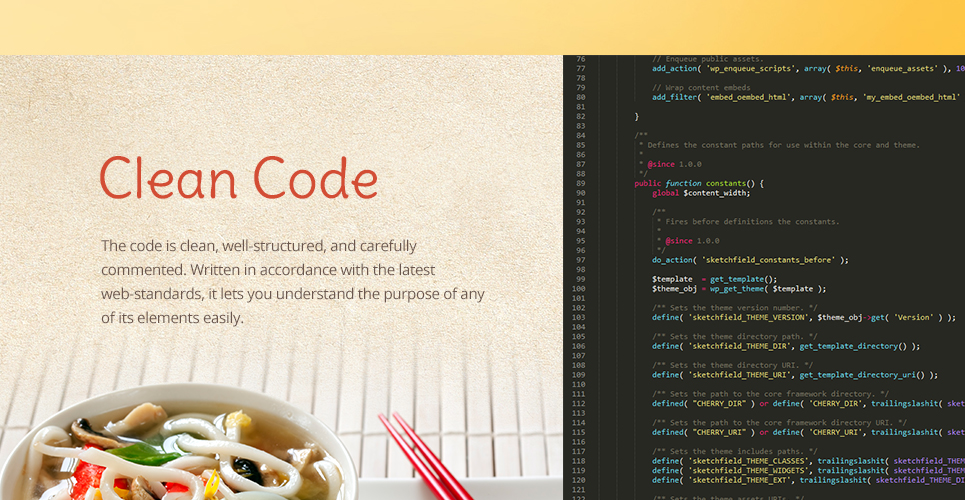
Task: Click the red chopsticks image
Action: pos(425,456)
